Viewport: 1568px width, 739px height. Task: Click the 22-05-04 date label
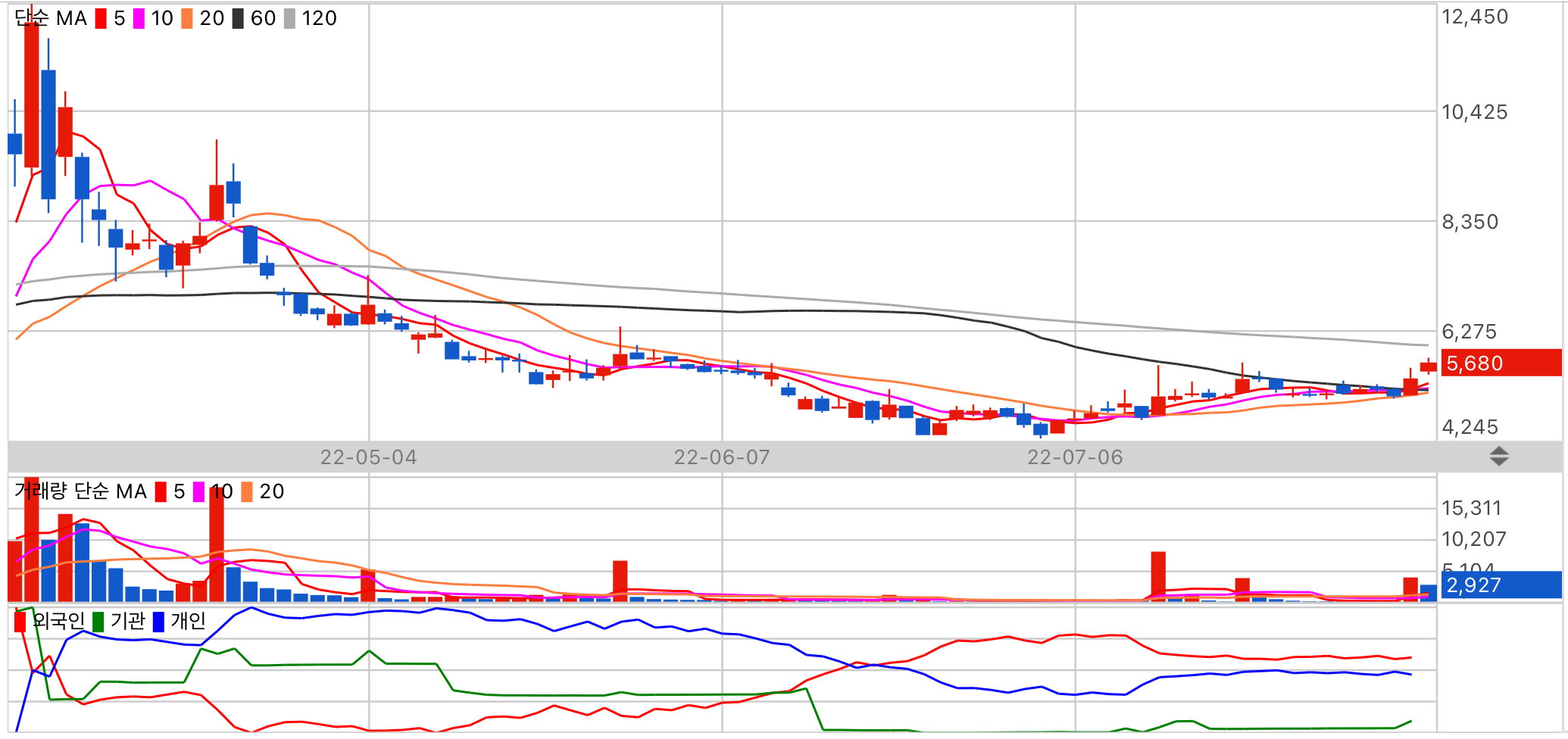pos(368,457)
